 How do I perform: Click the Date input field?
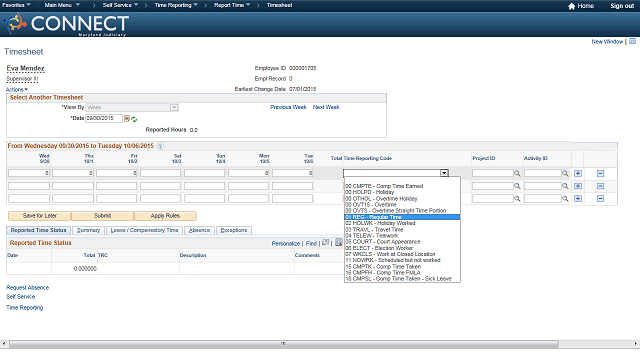click(104, 118)
